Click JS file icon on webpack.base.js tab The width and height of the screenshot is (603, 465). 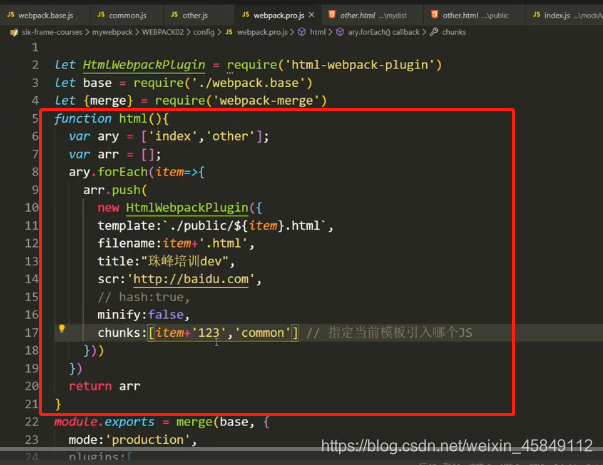point(10,15)
